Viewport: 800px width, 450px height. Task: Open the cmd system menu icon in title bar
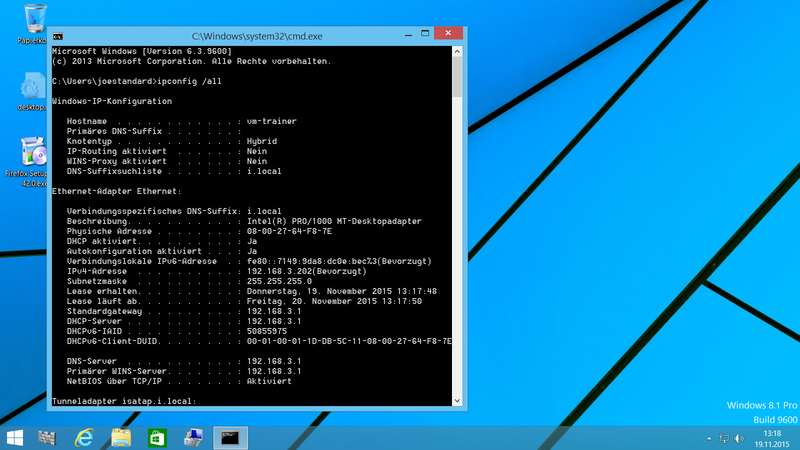point(59,34)
